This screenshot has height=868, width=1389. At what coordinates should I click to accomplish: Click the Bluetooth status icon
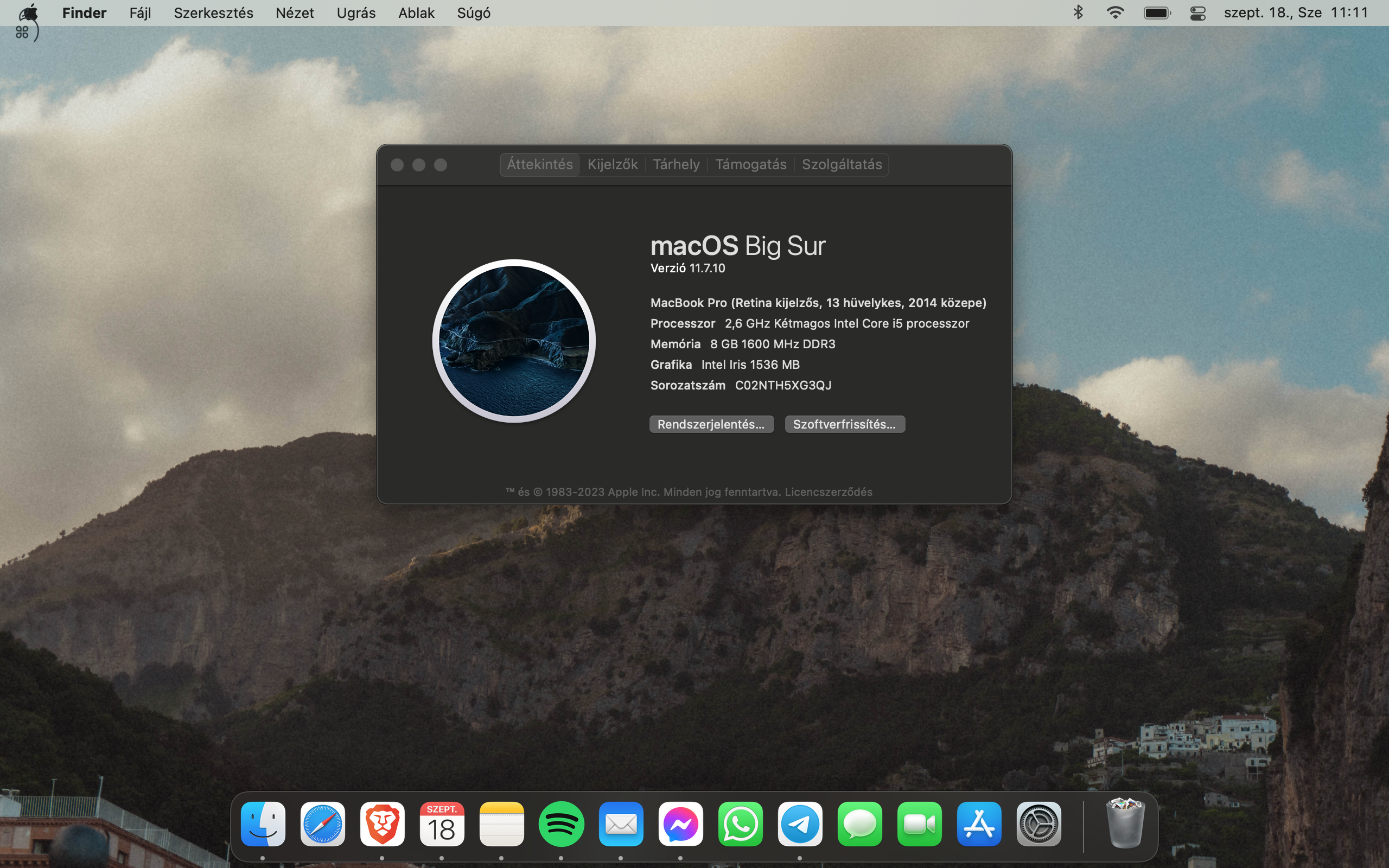pyautogui.click(x=1078, y=12)
